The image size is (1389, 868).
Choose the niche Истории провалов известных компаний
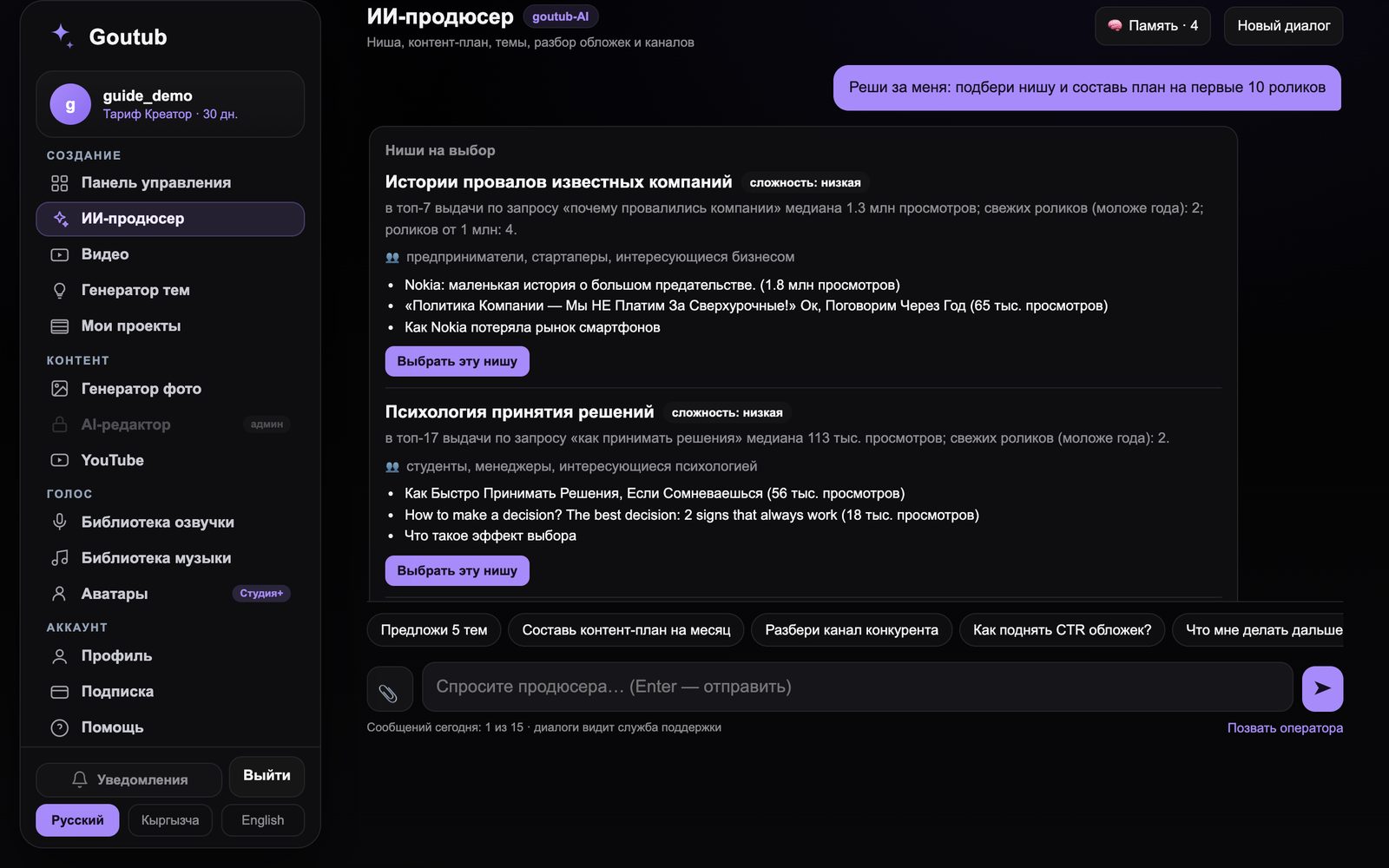pyautogui.click(x=457, y=361)
